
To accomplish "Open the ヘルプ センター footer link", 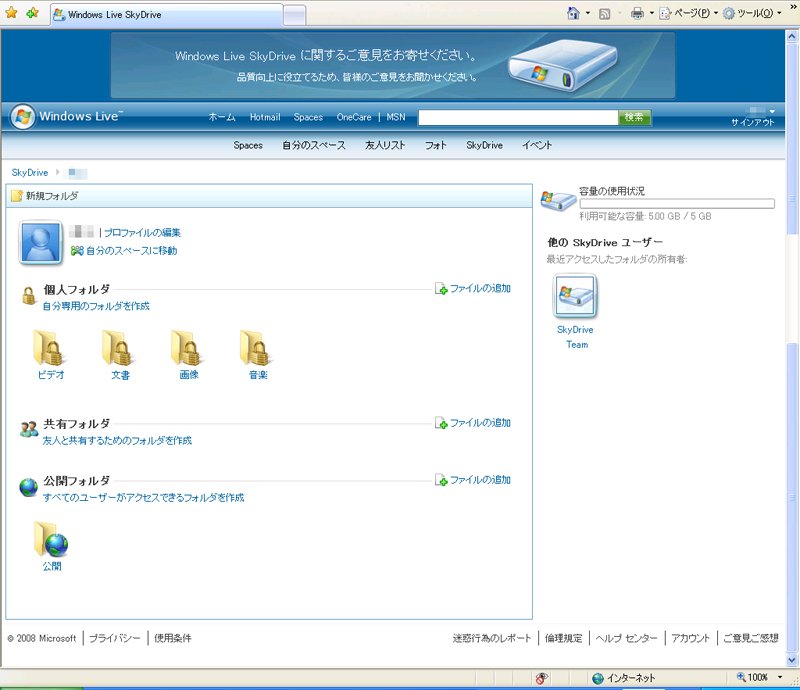I will coord(627,638).
